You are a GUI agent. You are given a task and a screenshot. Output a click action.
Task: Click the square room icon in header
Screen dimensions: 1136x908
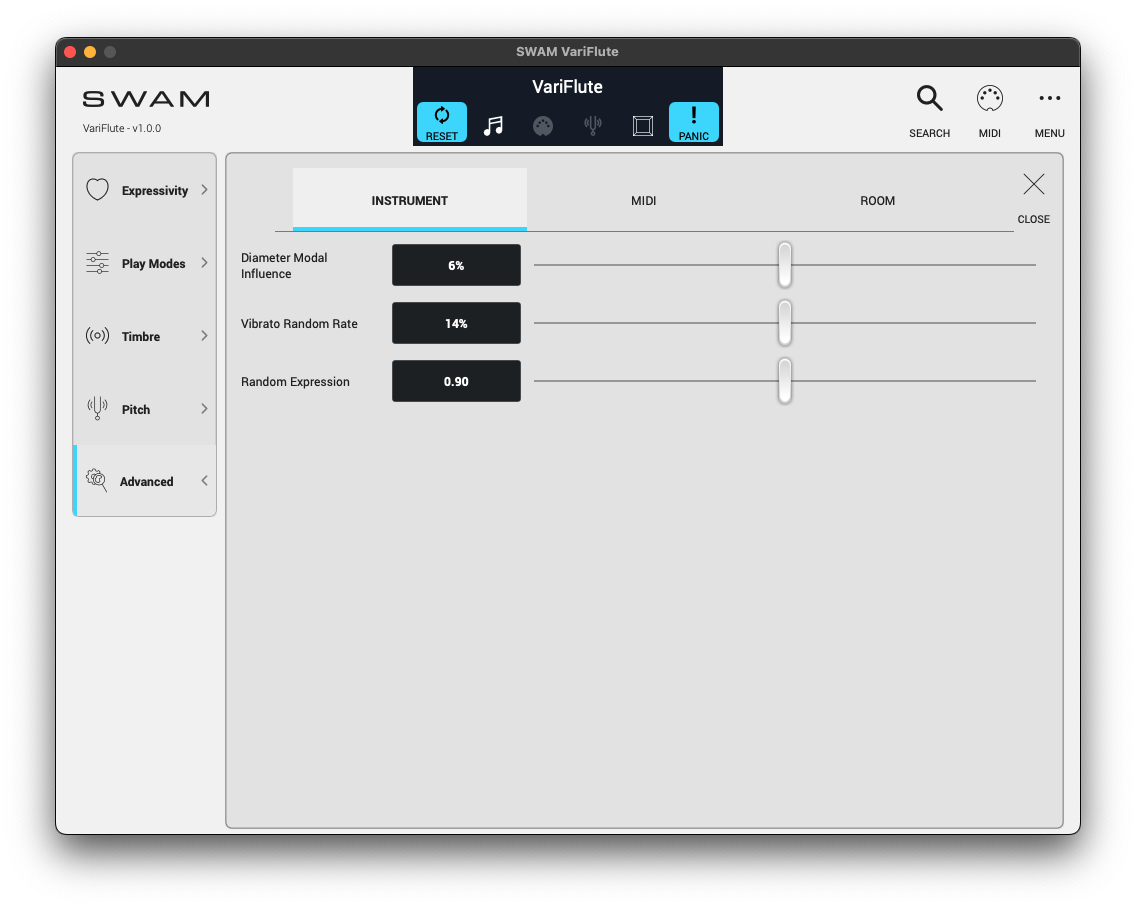(x=643, y=126)
